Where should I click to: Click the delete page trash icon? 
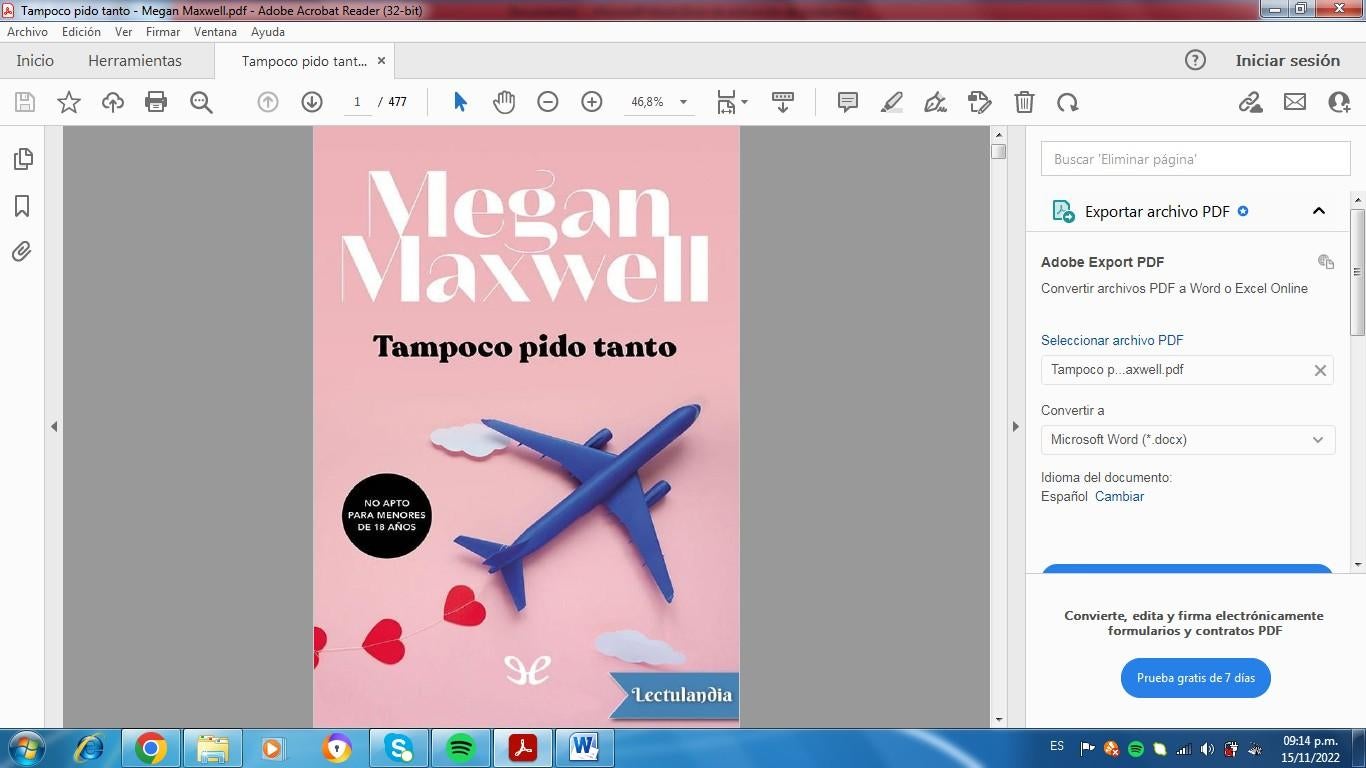1024,102
